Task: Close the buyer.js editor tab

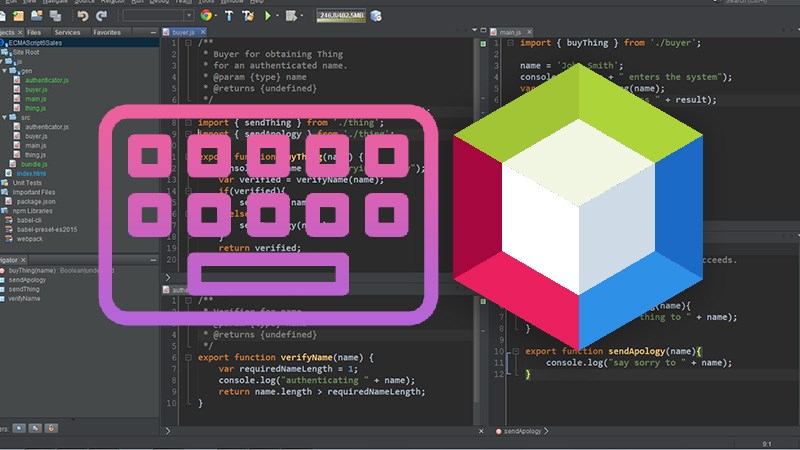Action: click(203, 32)
